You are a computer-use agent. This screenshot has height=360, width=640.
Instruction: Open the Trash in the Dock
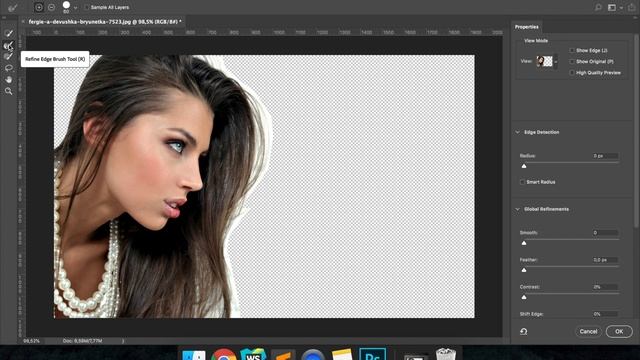coord(446,354)
